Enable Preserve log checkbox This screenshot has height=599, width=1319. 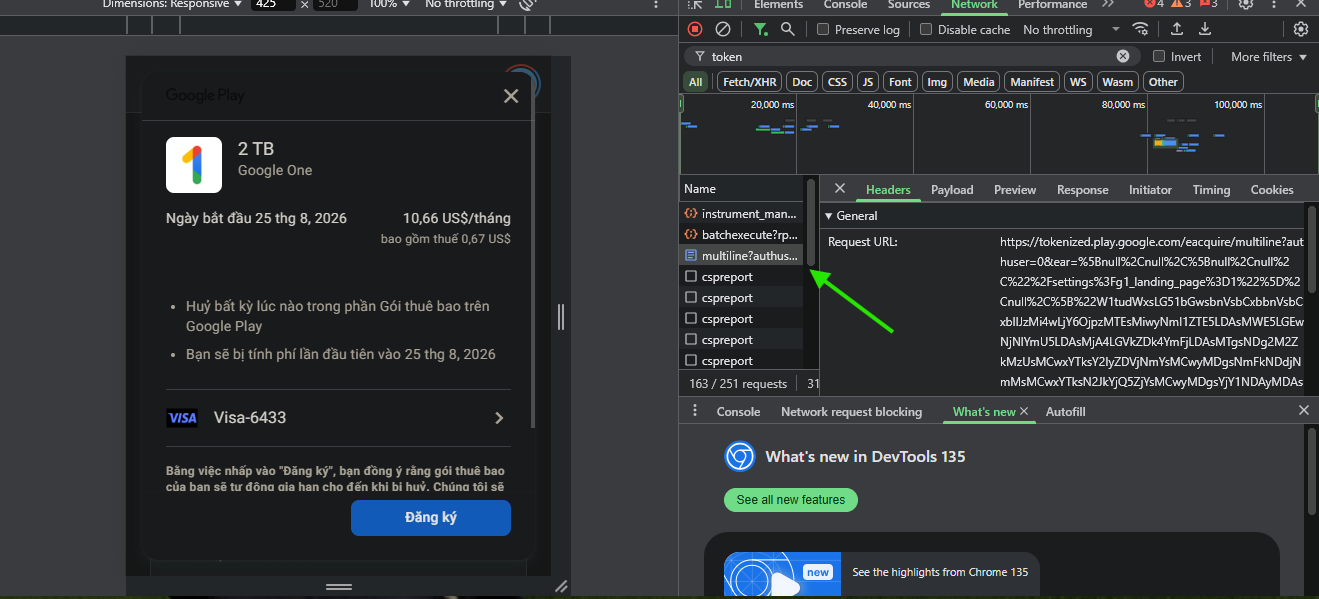pos(824,30)
